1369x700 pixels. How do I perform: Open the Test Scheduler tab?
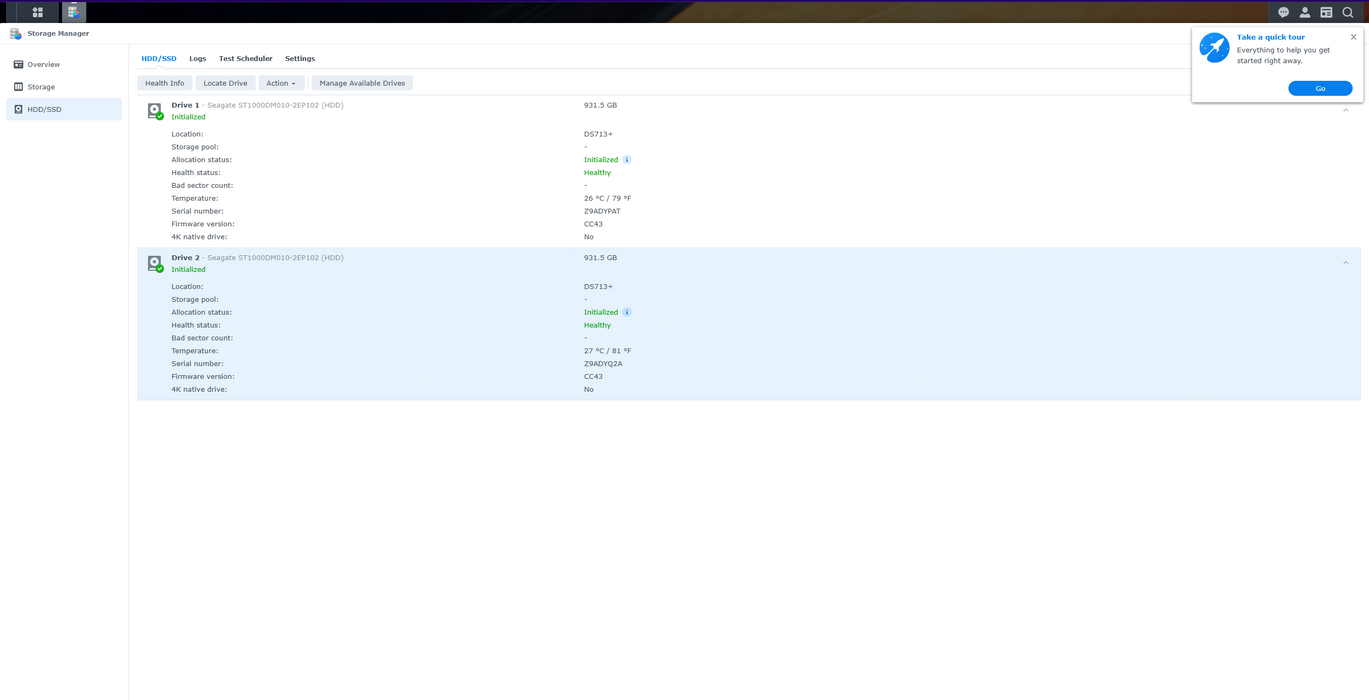coord(245,58)
